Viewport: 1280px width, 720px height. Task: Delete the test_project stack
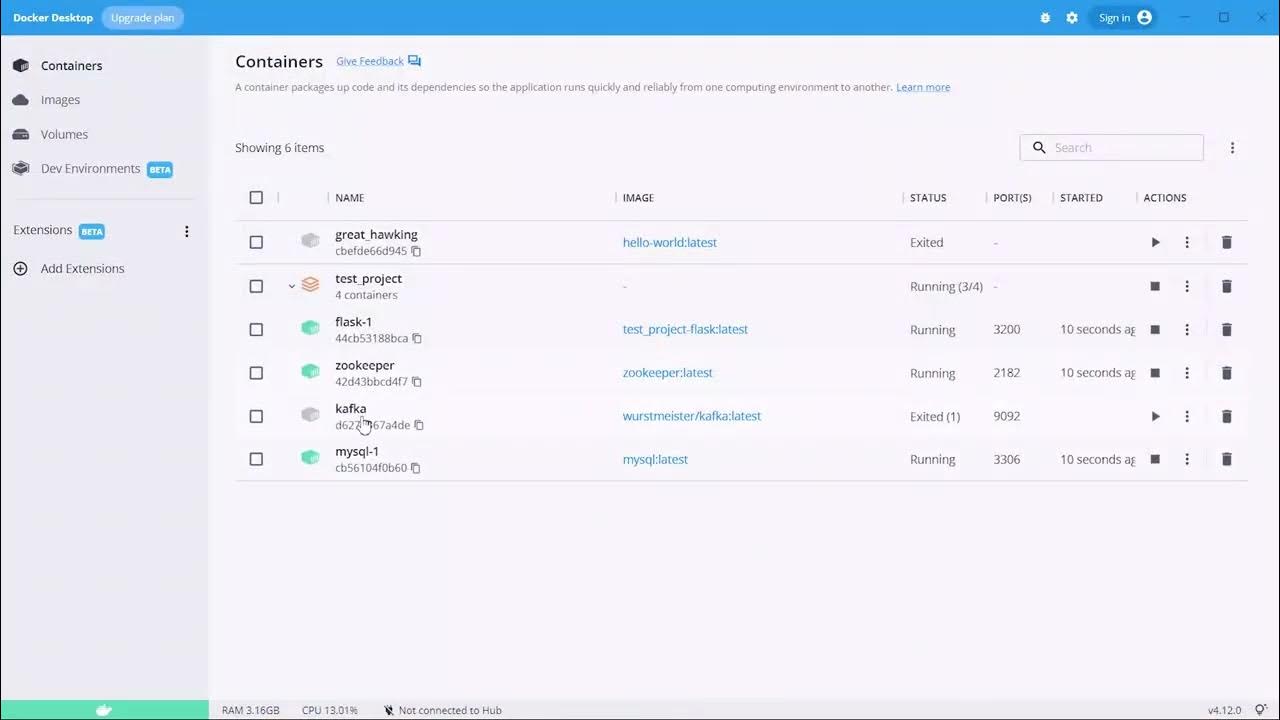click(1227, 286)
